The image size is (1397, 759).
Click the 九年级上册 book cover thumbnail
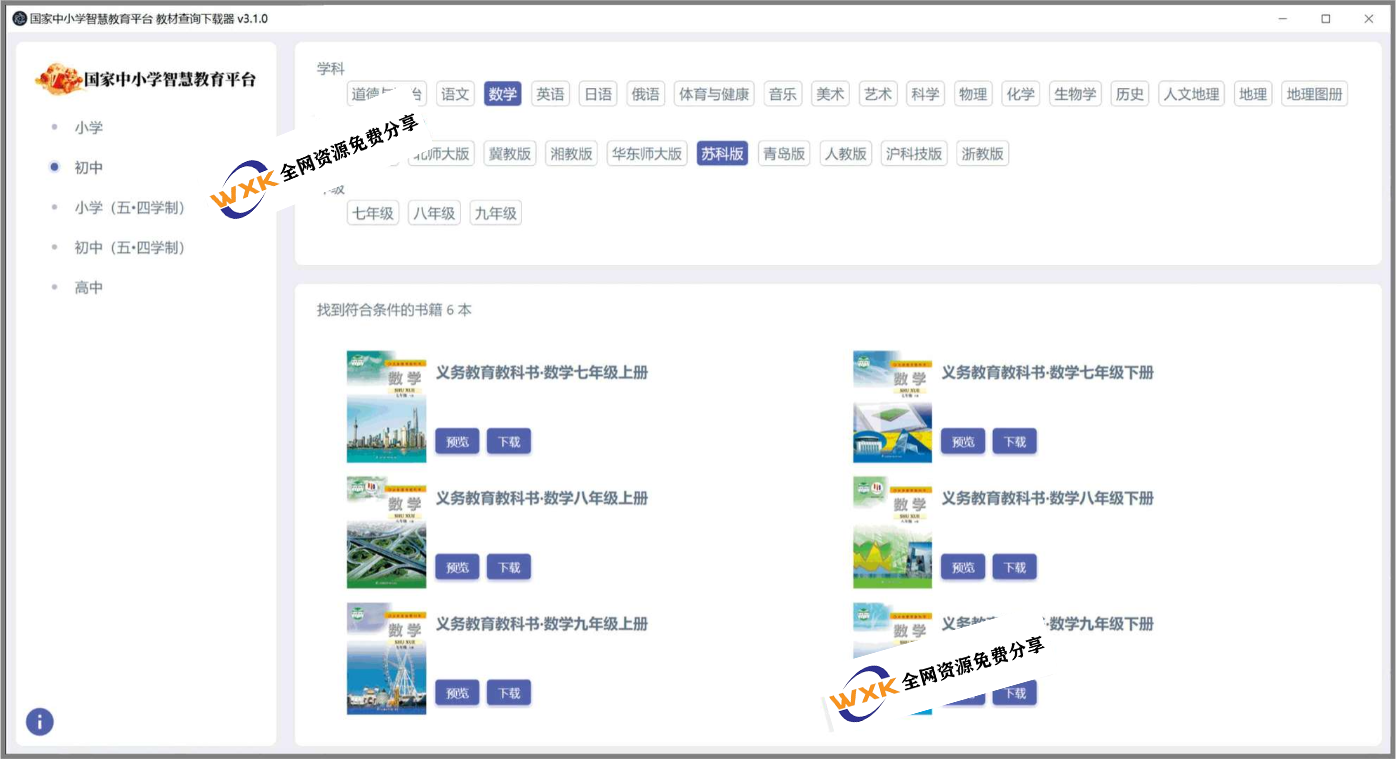386,658
